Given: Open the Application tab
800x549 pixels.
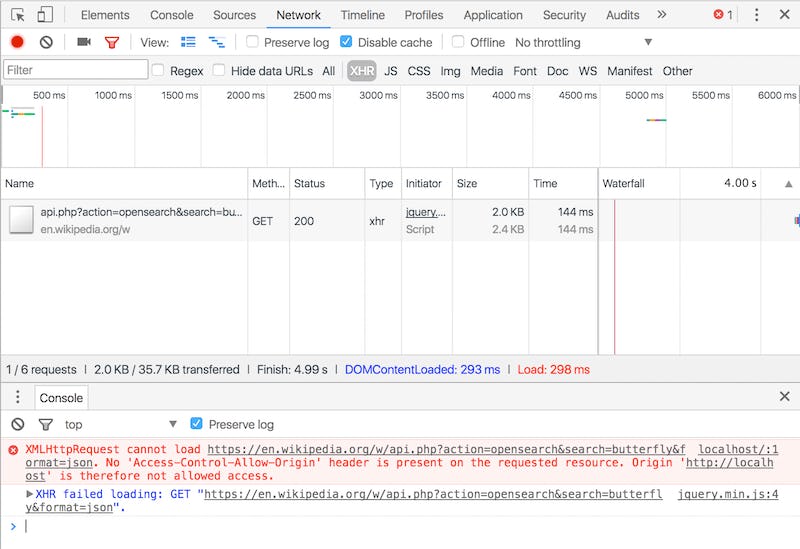Looking at the screenshot, I should point(493,15).
